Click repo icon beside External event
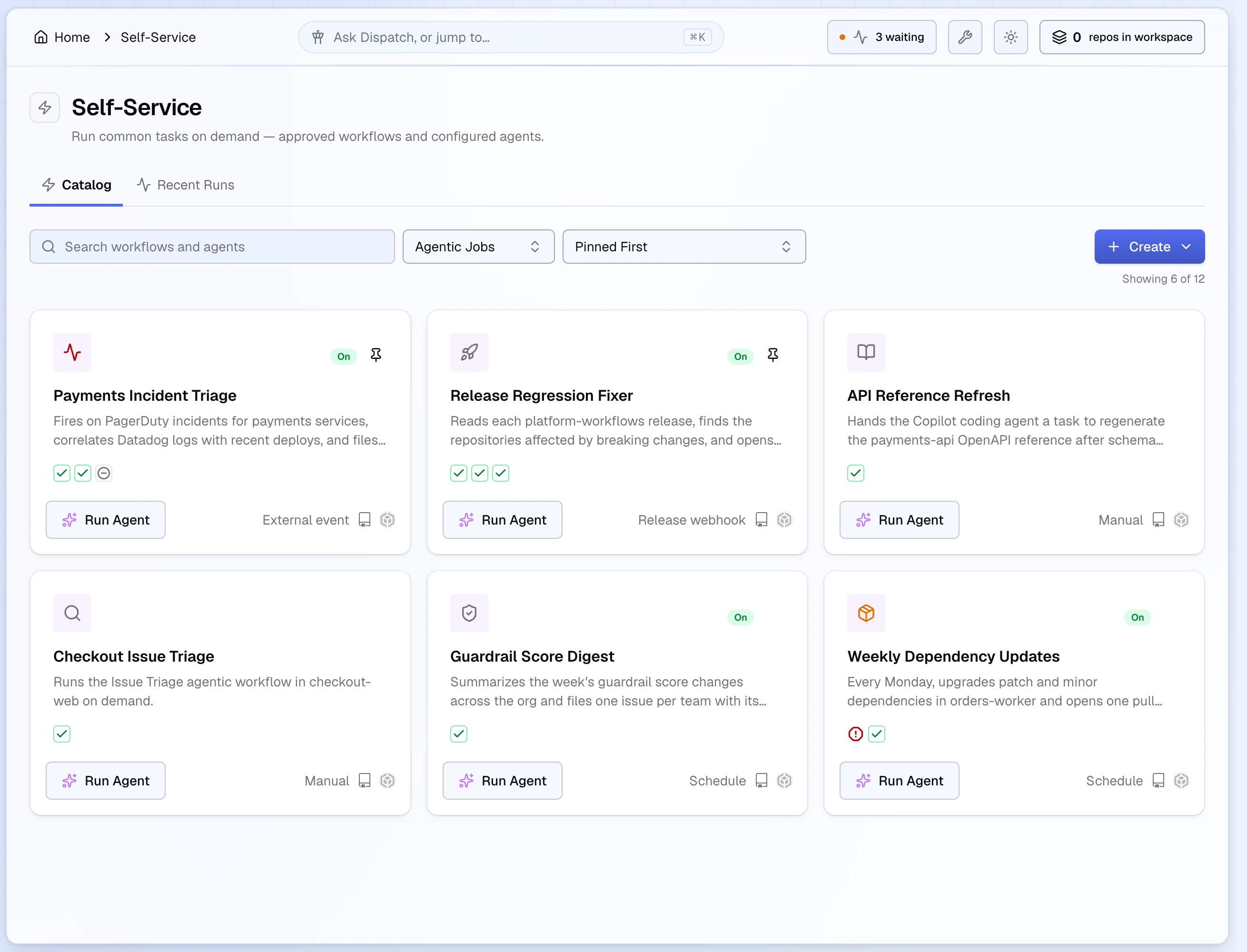This screenshot has height=952, width=1247. 364,520
